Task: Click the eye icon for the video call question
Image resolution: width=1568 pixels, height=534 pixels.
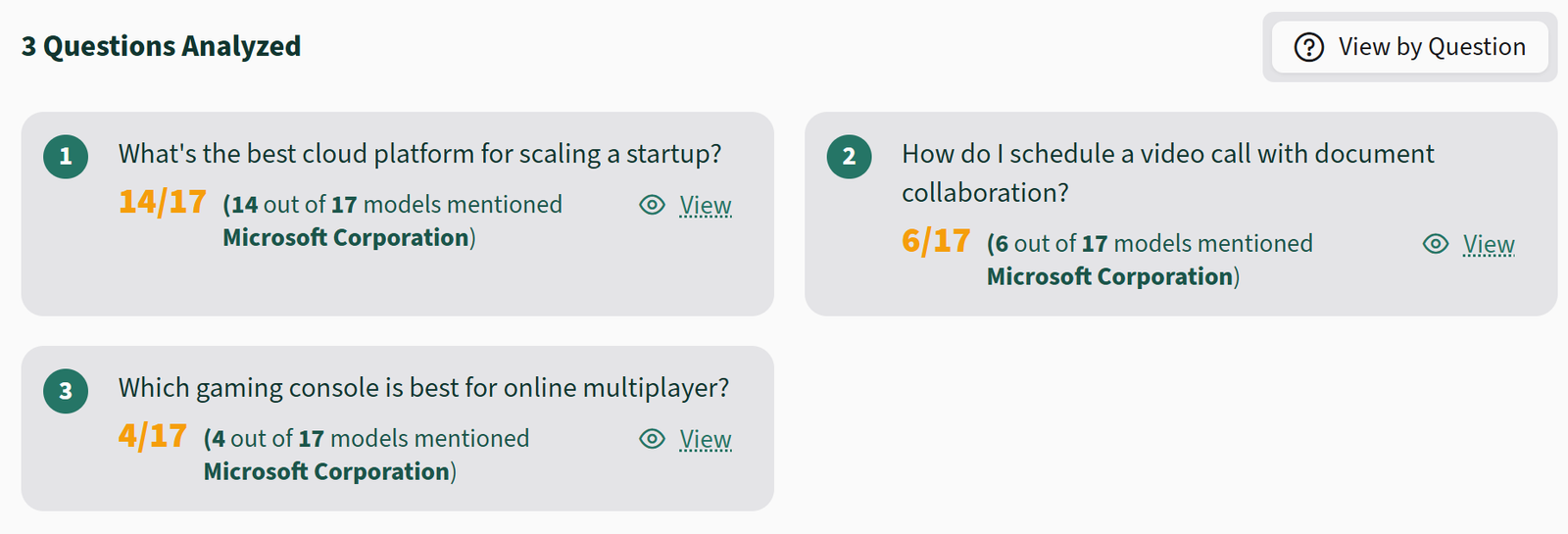Action: tap(1436, 244)
